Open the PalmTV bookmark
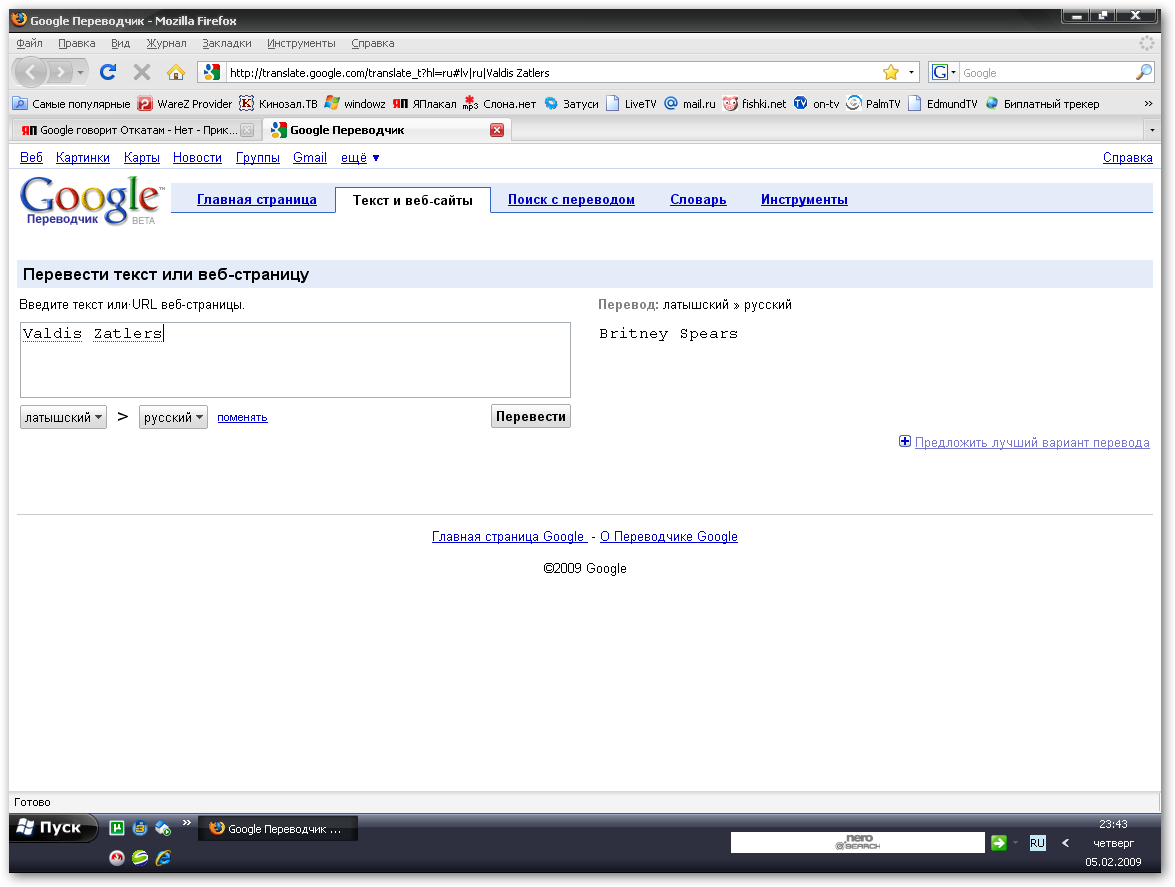1175x887 pixels. [873, 103]
